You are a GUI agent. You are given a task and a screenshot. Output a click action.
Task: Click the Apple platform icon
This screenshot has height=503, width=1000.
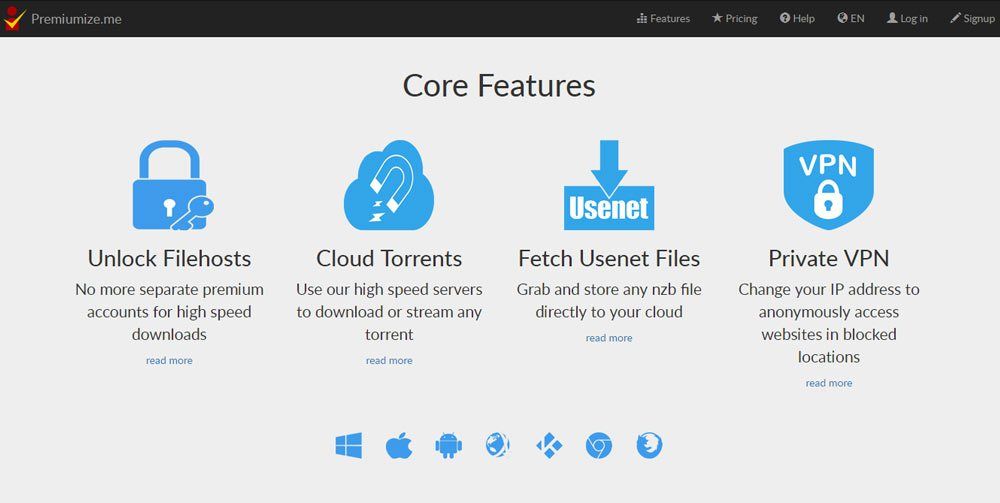399,445
